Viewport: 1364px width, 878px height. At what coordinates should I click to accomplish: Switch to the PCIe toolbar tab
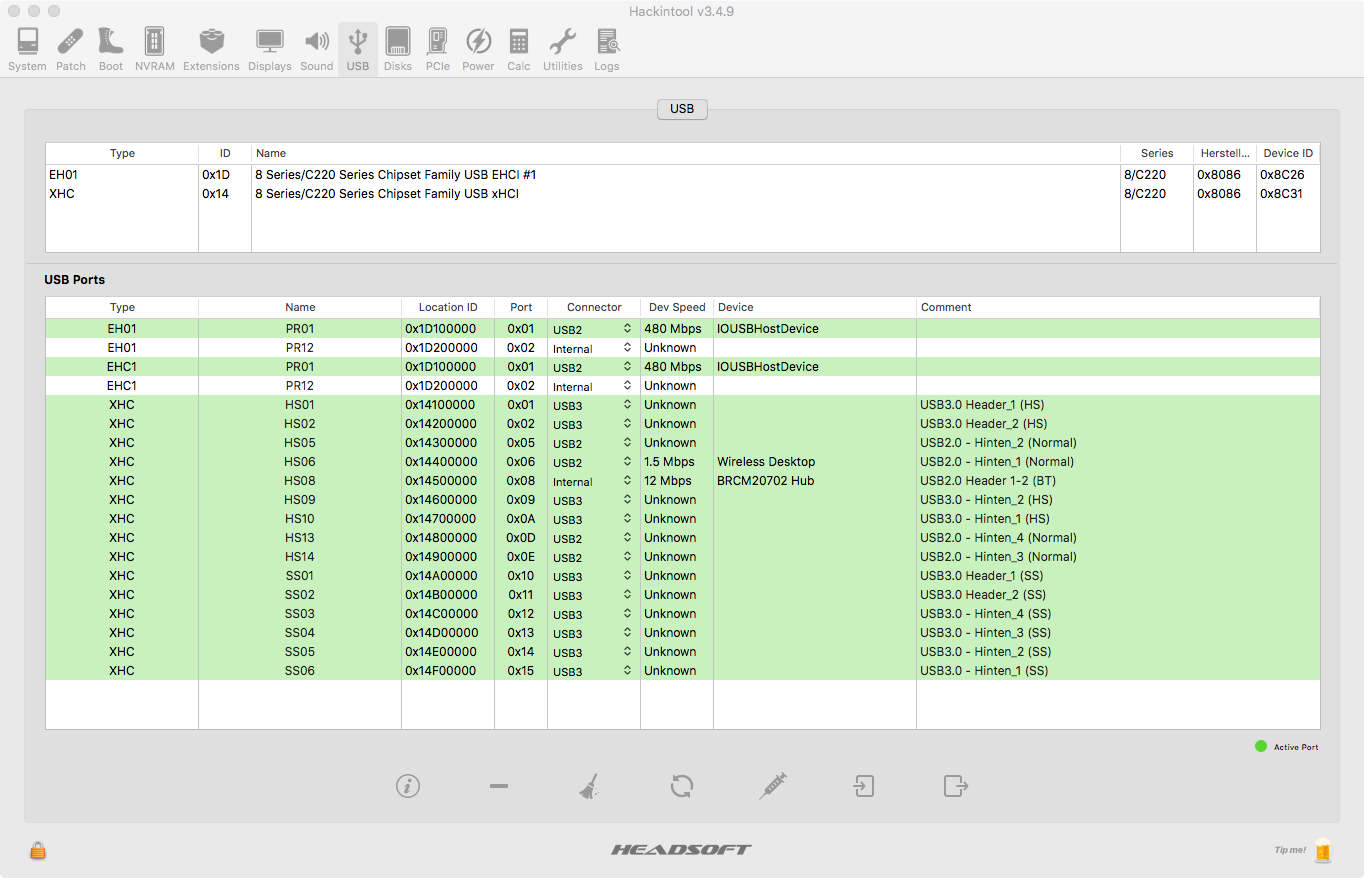[437, 49]
